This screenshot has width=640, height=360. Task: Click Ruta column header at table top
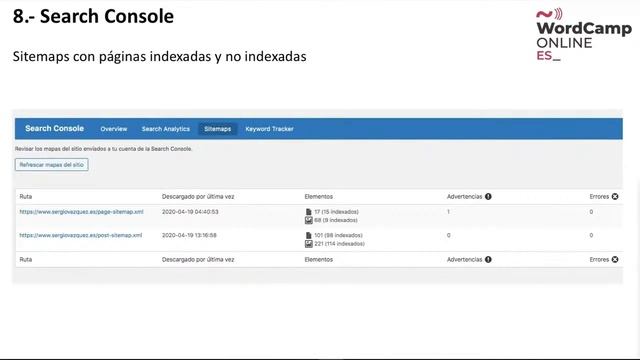pos(25,197)
